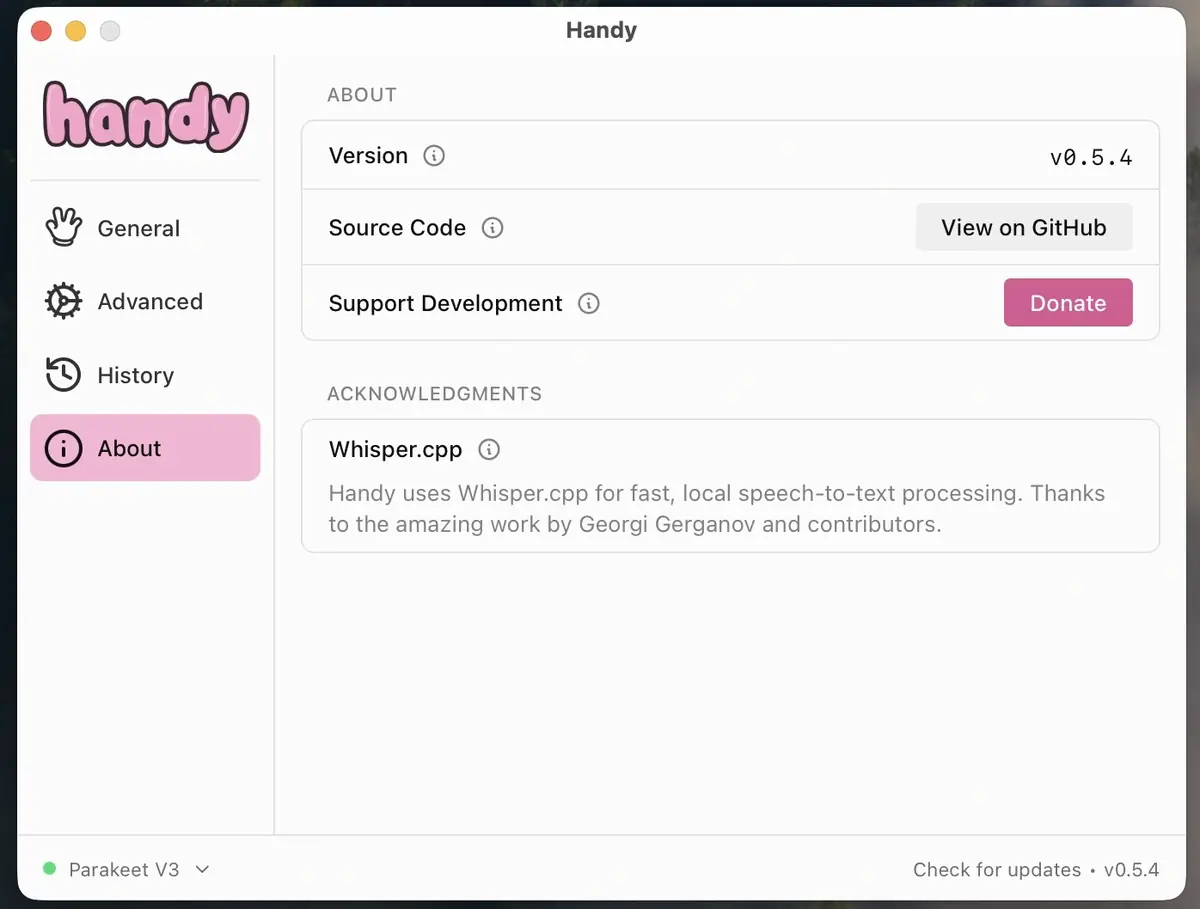Click the info icon beside Whisper.cpp

(x=489, y=450)
